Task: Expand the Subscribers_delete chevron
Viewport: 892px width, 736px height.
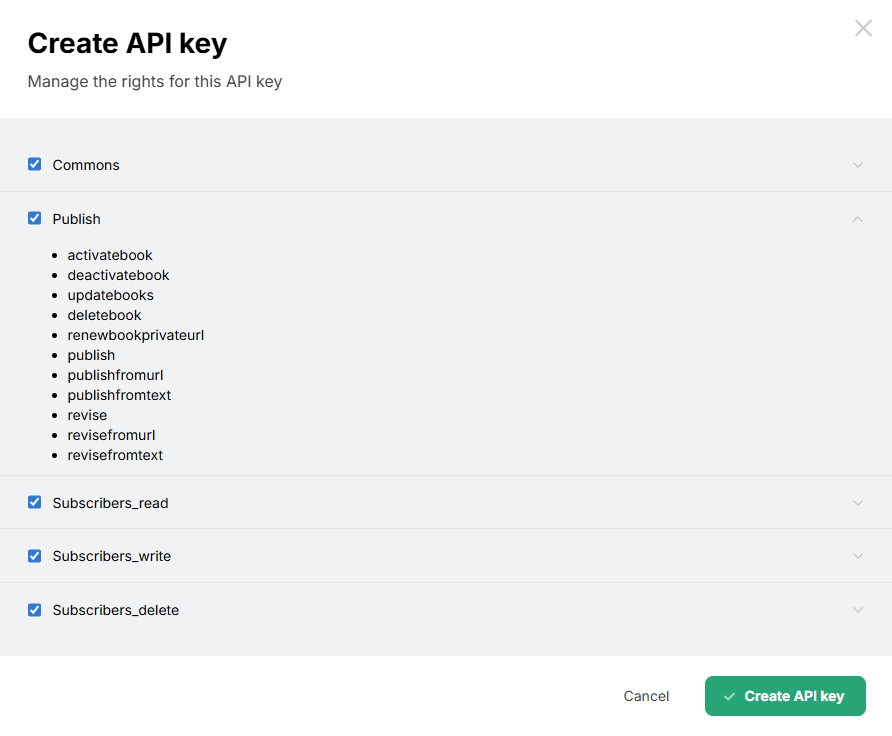Action: click(857, 610)
